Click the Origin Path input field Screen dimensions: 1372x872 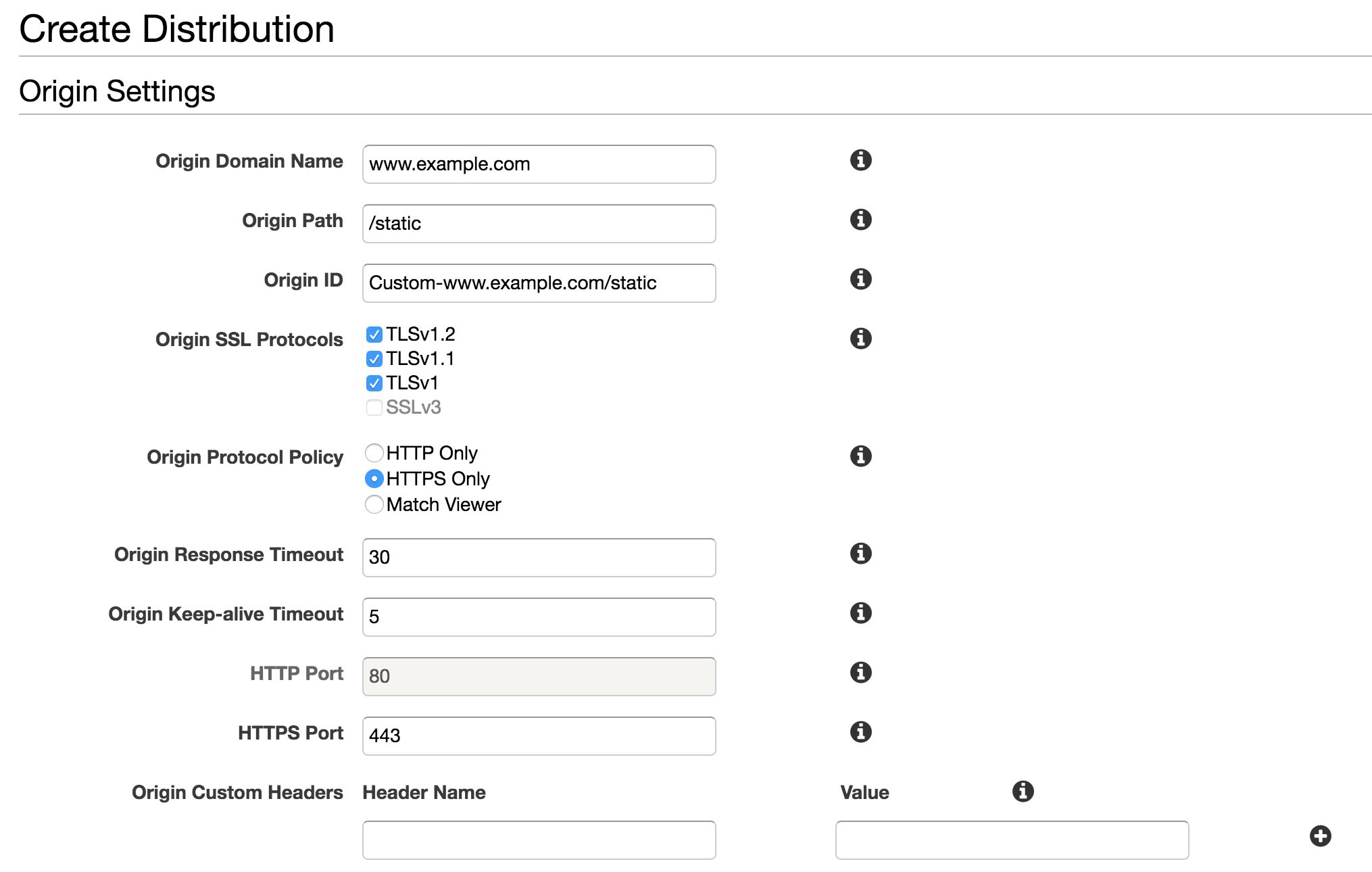(x=539, y=223)
